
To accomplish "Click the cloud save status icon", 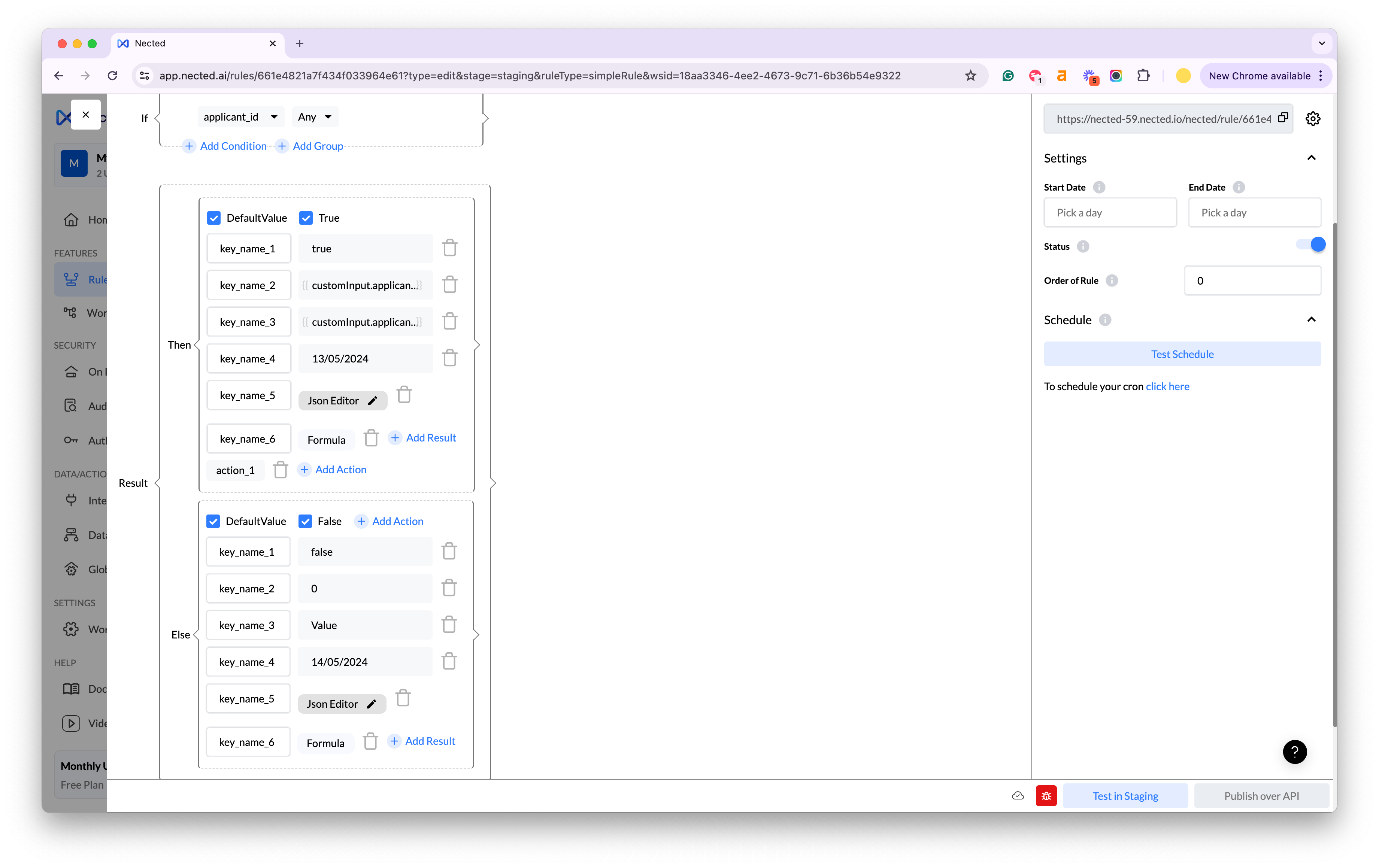I will [1018, 796].
